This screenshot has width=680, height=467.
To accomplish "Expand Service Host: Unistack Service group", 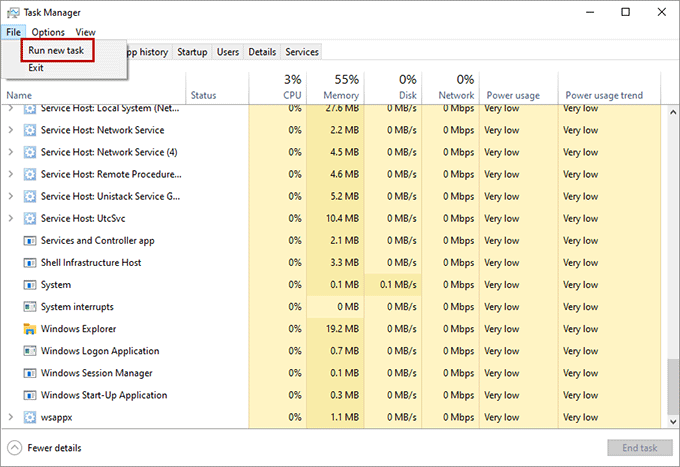I will click(x=11, y=196).
